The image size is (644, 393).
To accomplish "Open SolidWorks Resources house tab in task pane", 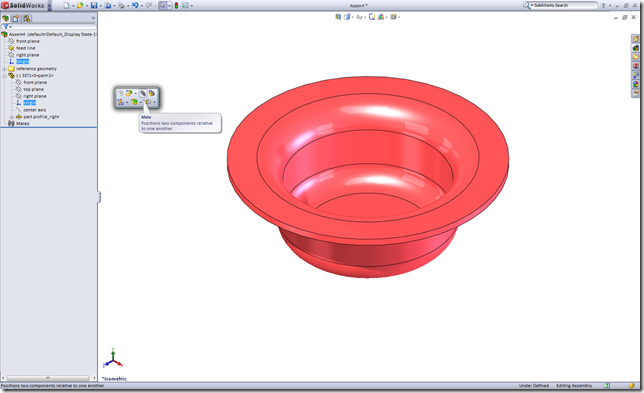I will (x=635, y=39).
